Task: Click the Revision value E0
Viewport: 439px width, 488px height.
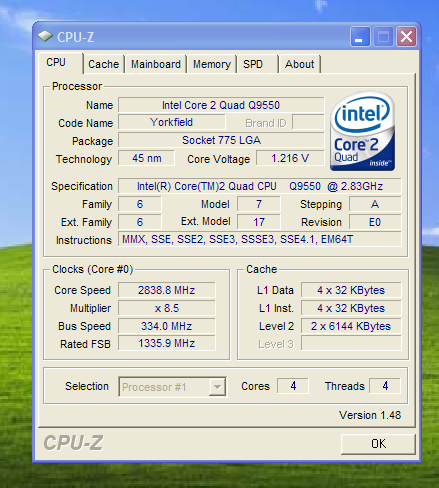Action: (x=375, y=222)
